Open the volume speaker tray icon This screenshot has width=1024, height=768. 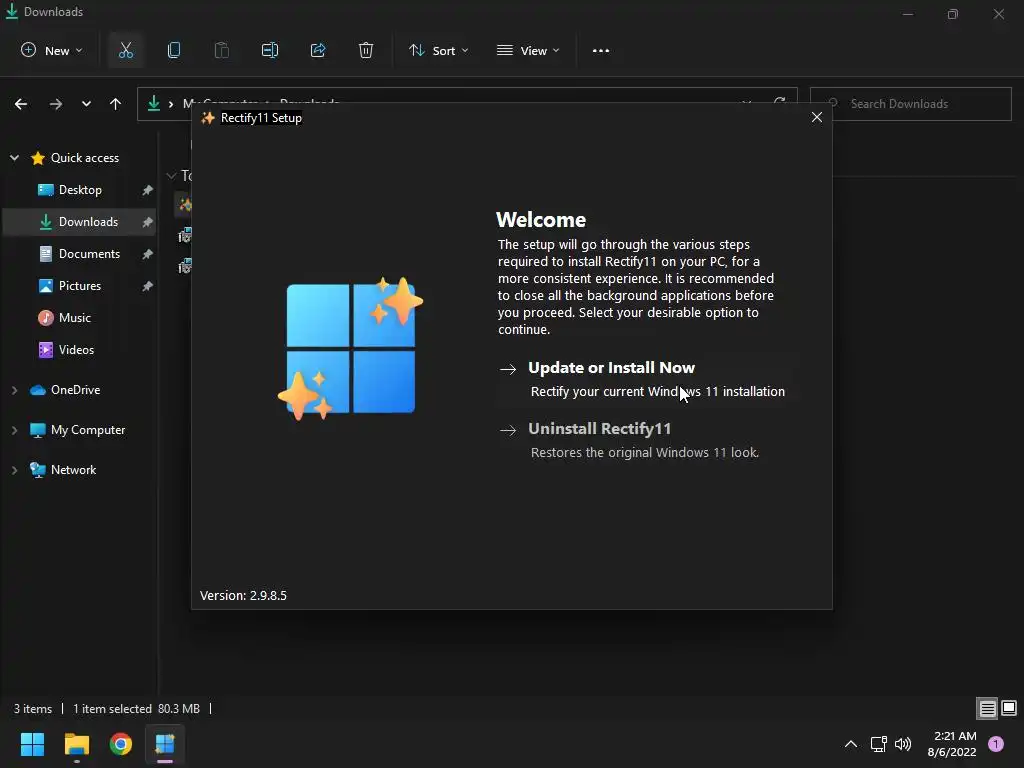[903, 744]
